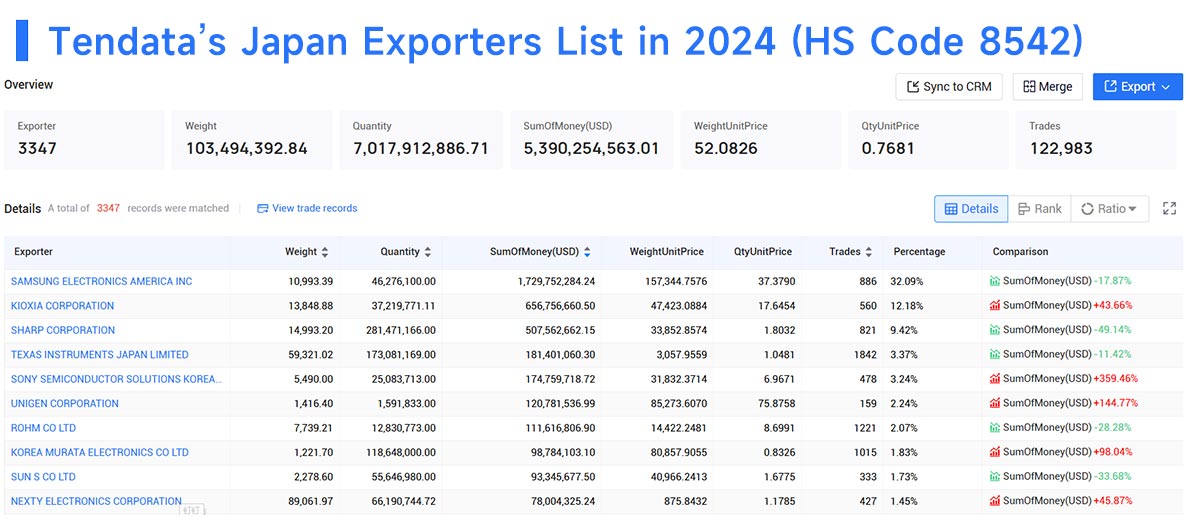Click Korea Murata row comparison chart icon
Image resolution: width=1190 pixels, height=522 pixels.
995,451
